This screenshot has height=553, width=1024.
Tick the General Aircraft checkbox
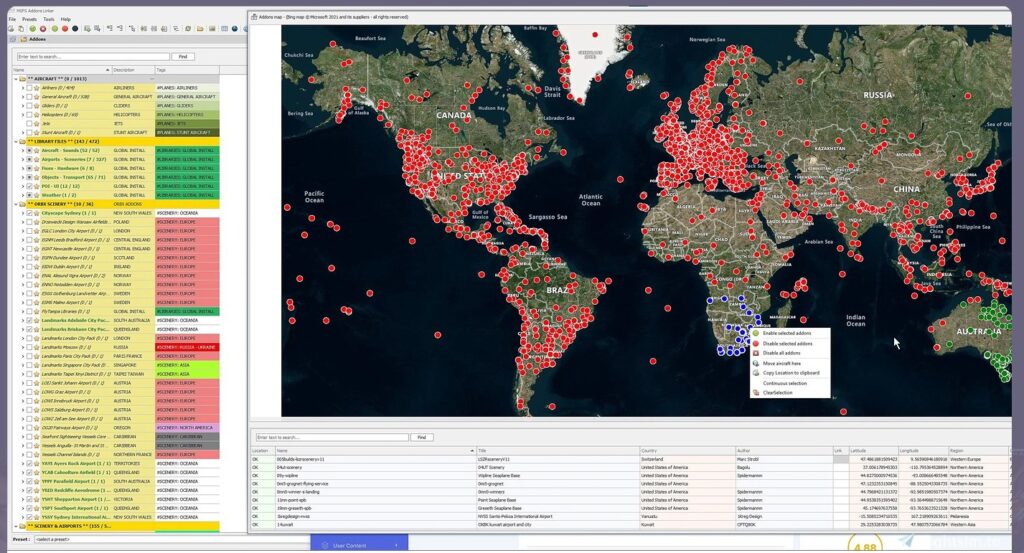coord(29,97)
